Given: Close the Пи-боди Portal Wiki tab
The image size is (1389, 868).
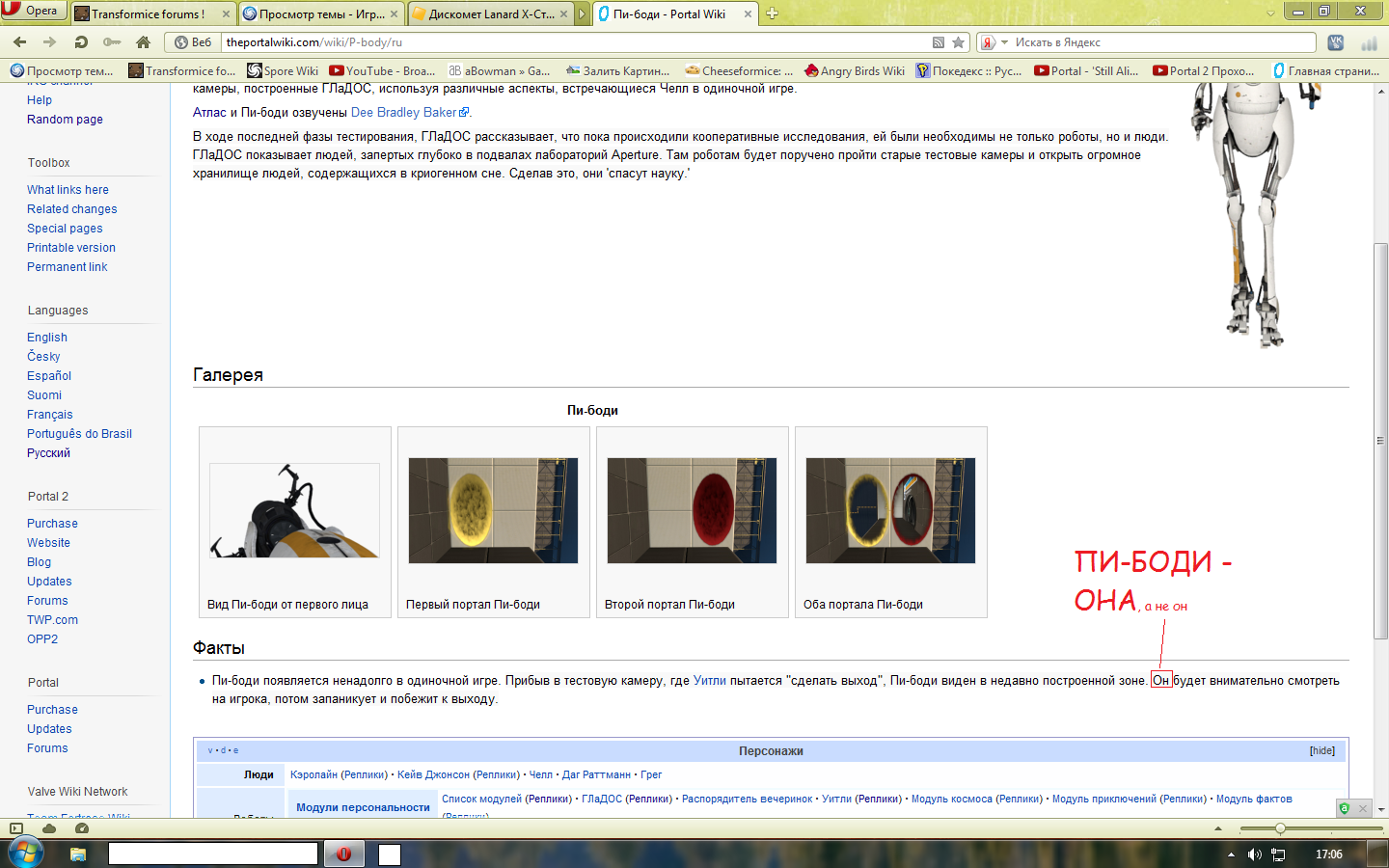Looking at the screenshot, I should click(x=748, y=14).
